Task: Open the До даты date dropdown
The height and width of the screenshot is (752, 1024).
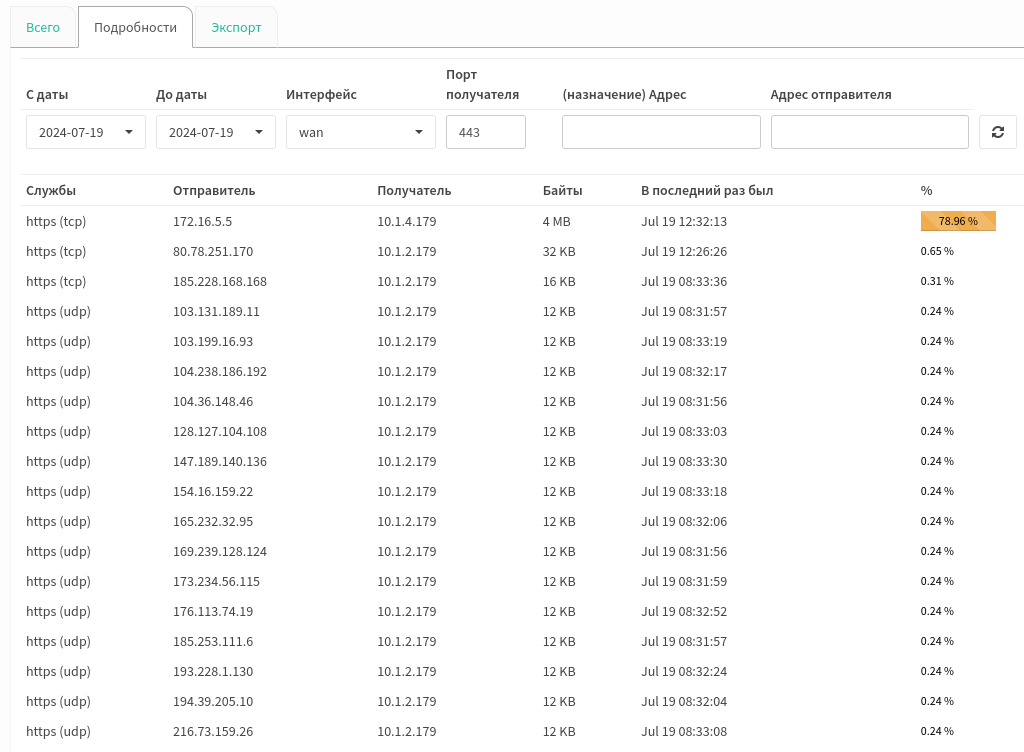Action: pos(216,132)
